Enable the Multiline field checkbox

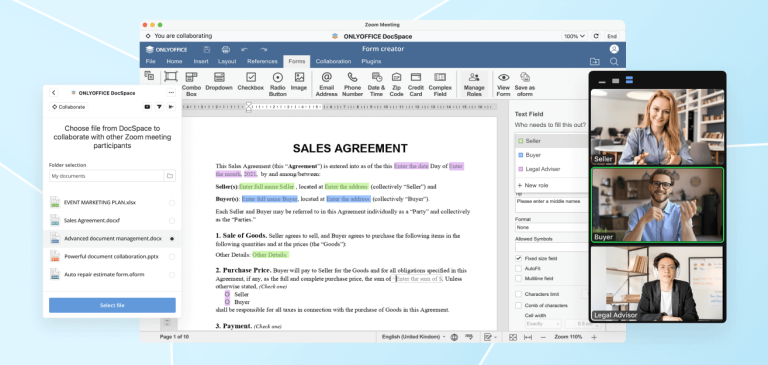click(518, 278)
